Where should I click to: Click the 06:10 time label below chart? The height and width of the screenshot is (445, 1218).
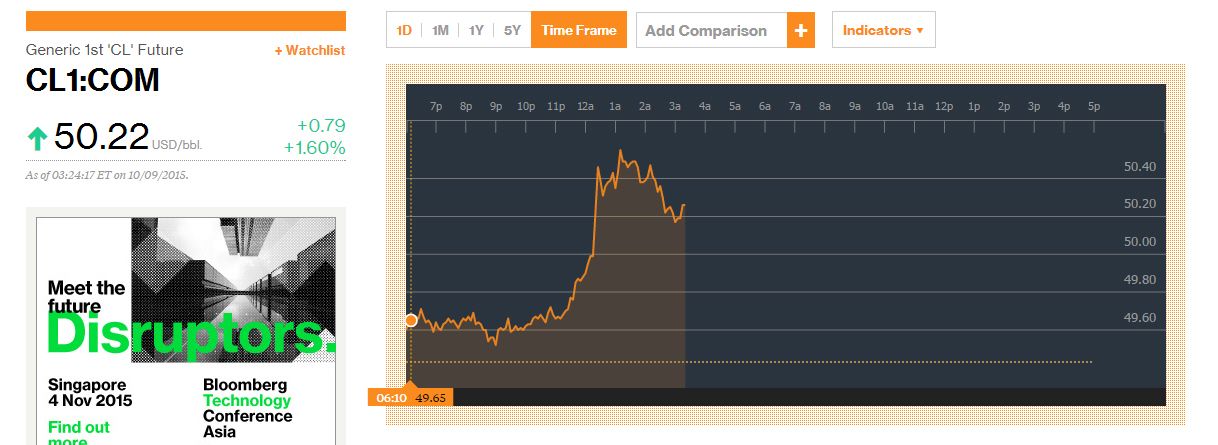390,398
